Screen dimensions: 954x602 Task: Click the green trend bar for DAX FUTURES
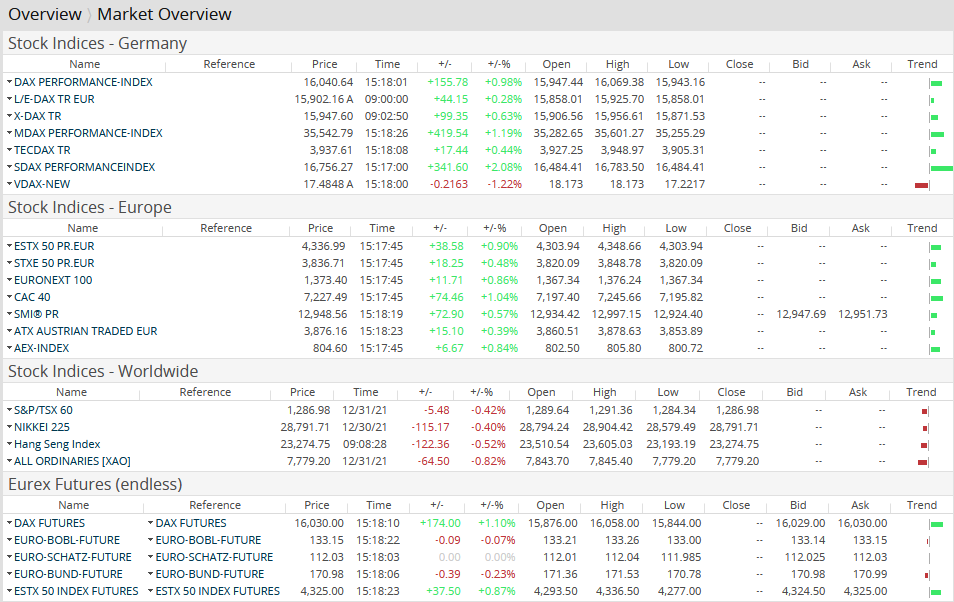click(936, 524)
